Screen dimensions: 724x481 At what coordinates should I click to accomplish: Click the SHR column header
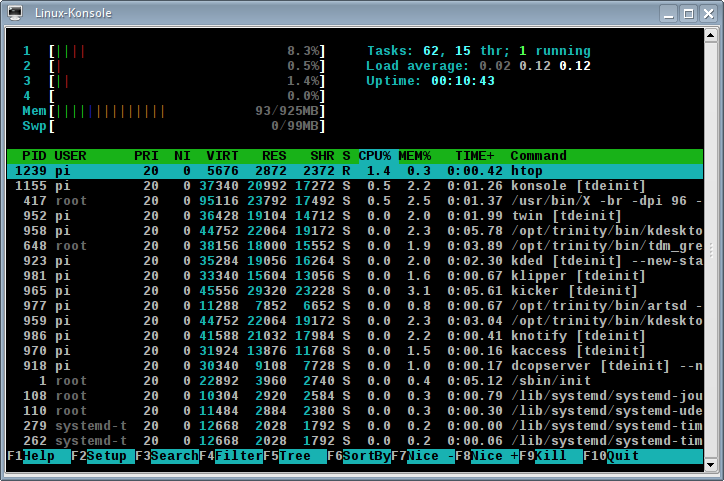tap(322, 156)
